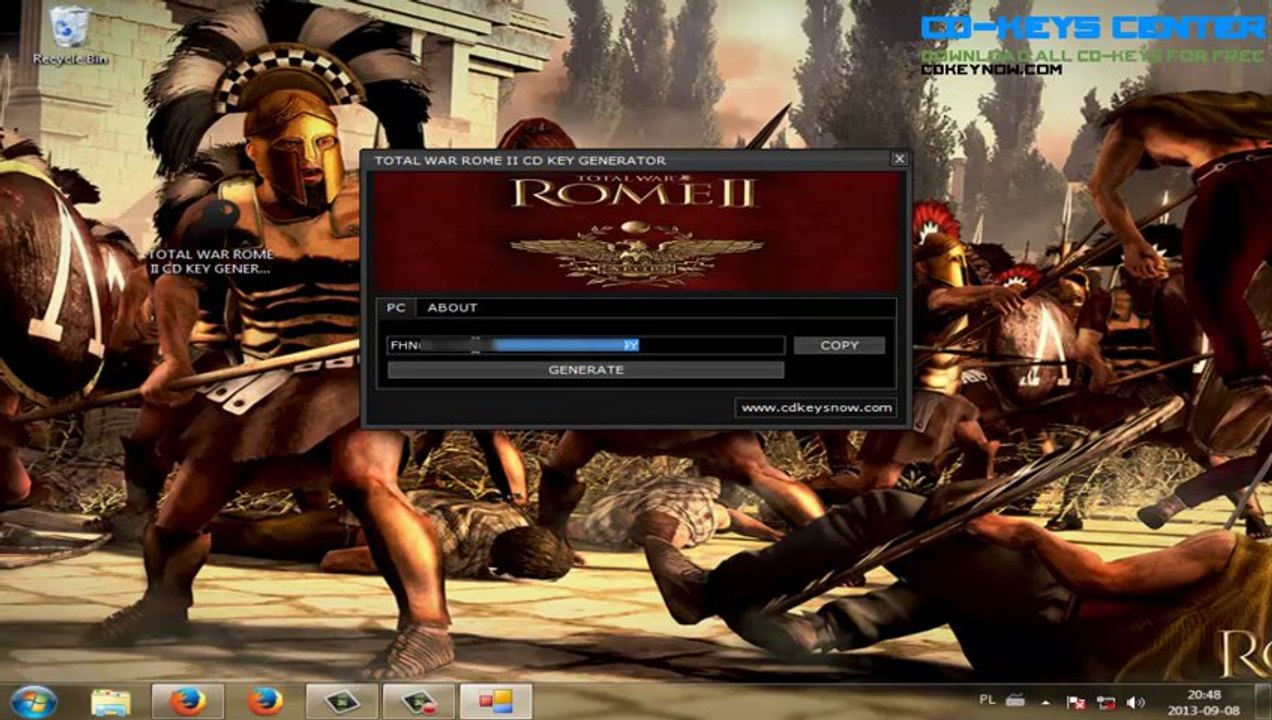Screen dimensions: 1272x720
Task: Click the generated key text field
Action: tap(586, 345)
